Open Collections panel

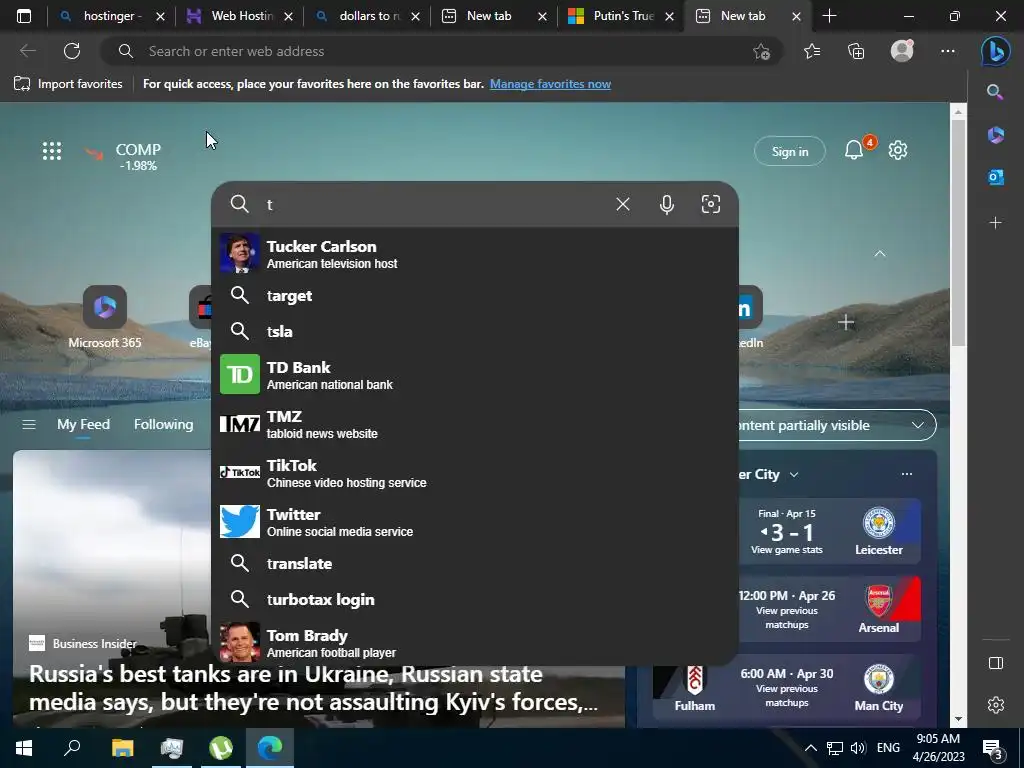tap(856, 51)
